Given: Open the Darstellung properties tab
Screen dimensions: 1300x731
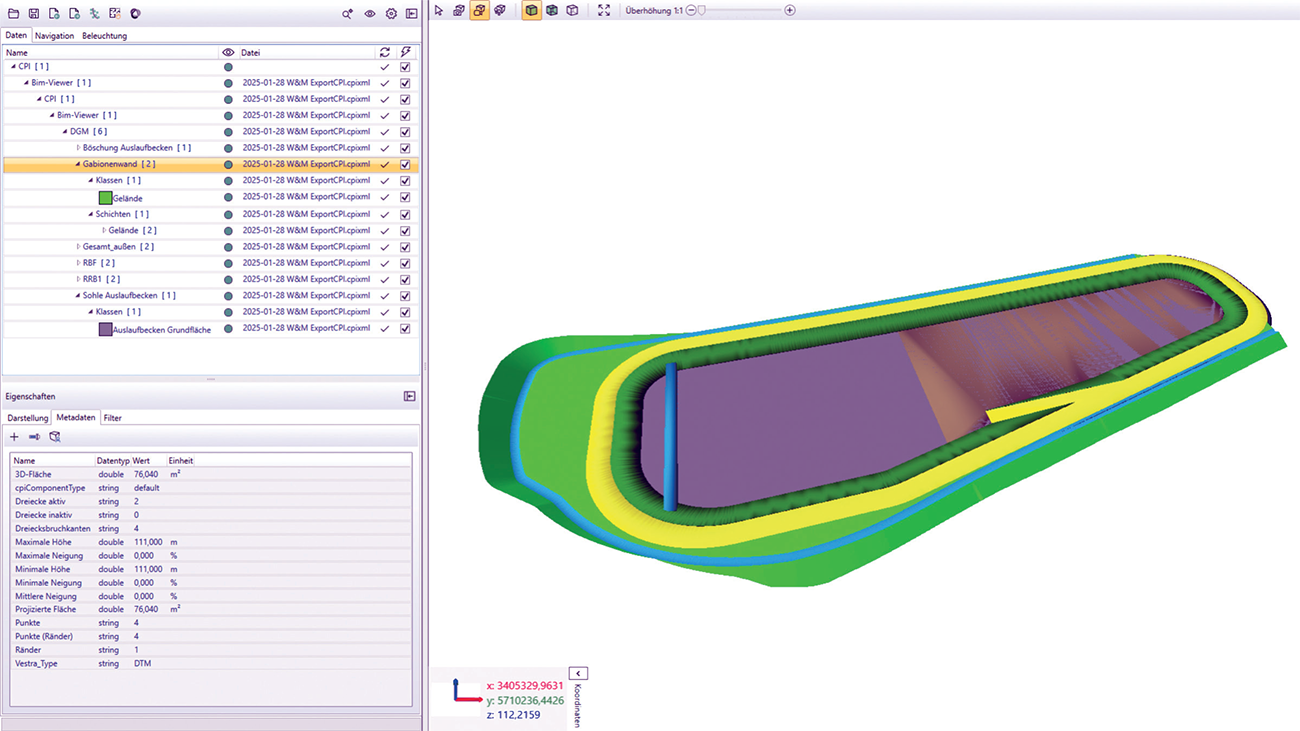Looking at the screenshot, I should tap(28, 418).
